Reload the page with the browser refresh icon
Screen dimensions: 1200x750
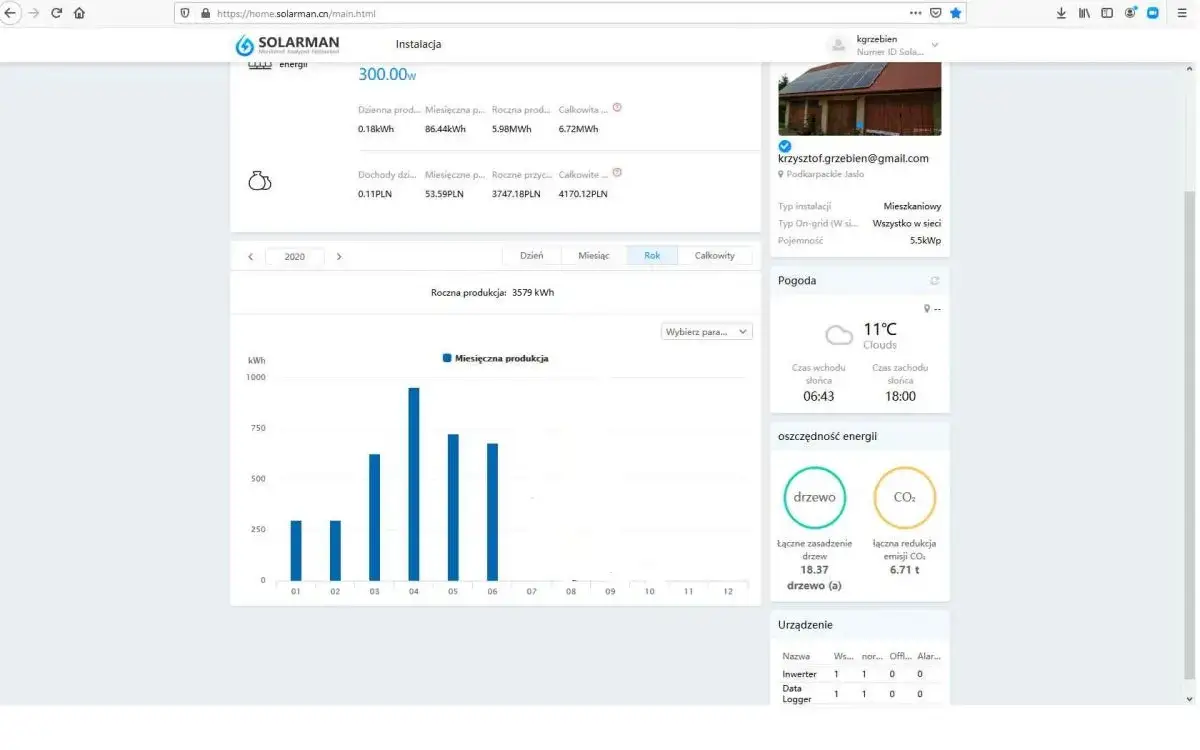(x=56, y=13)
